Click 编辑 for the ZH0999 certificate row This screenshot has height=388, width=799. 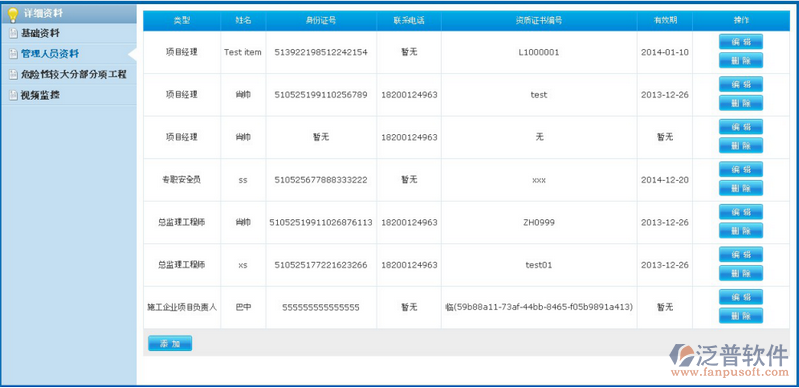point(741,212)
